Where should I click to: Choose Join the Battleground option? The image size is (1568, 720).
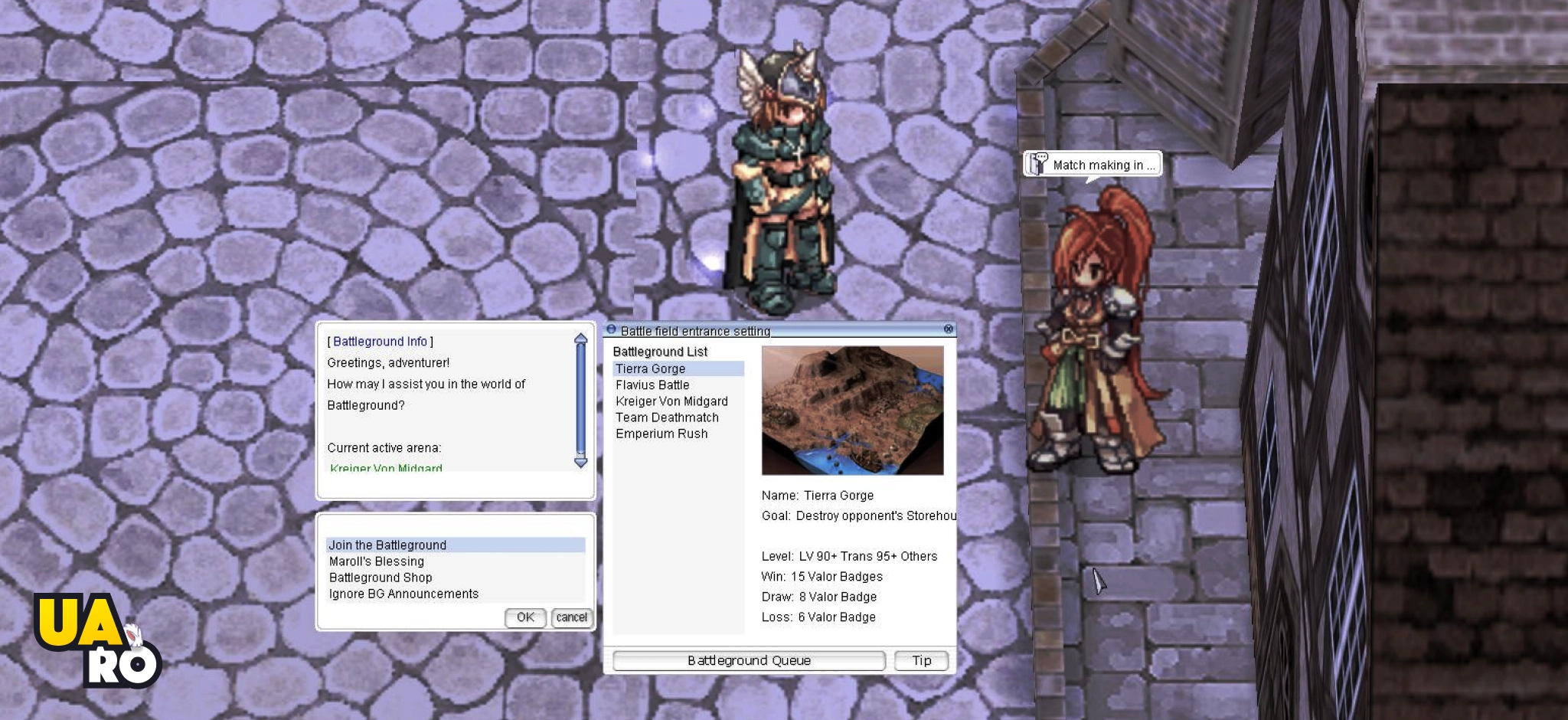pyautogui.click(x=387, y=545)
